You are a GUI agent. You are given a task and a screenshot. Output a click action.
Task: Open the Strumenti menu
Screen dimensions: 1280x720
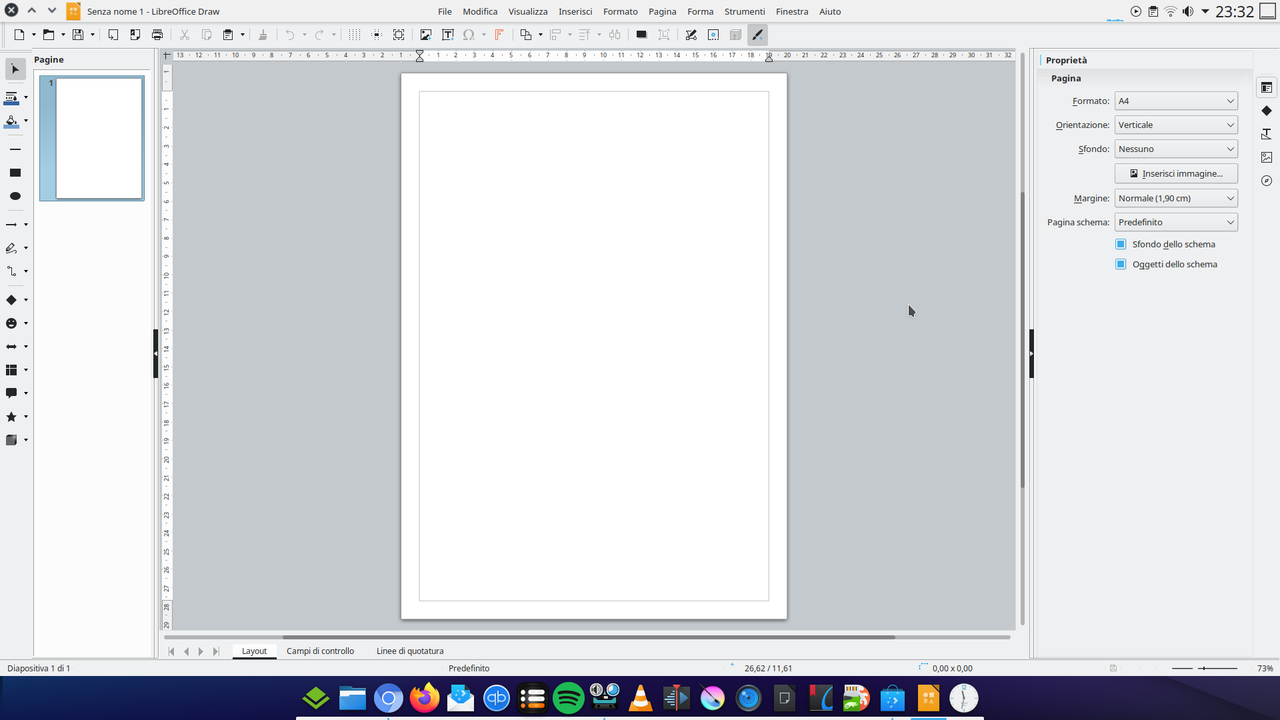click(745, 11)
